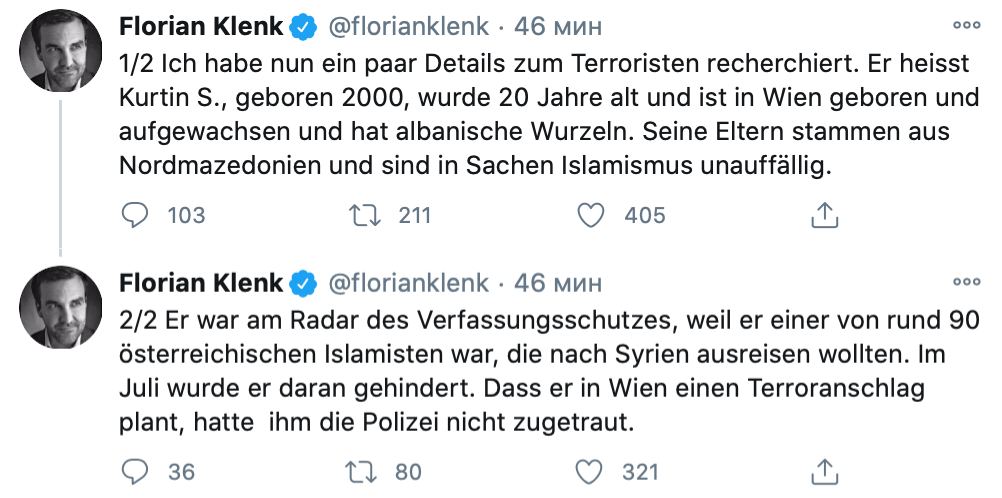Like the first tweet with 405 likes
Image resolution: width=1002 pixels, height=498 pixels.
click(594, 214)
